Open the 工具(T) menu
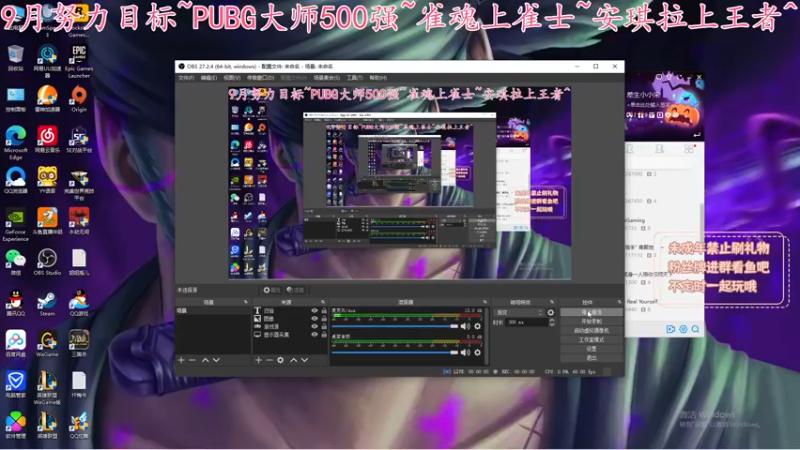The image size is (800, 450). 354,78
